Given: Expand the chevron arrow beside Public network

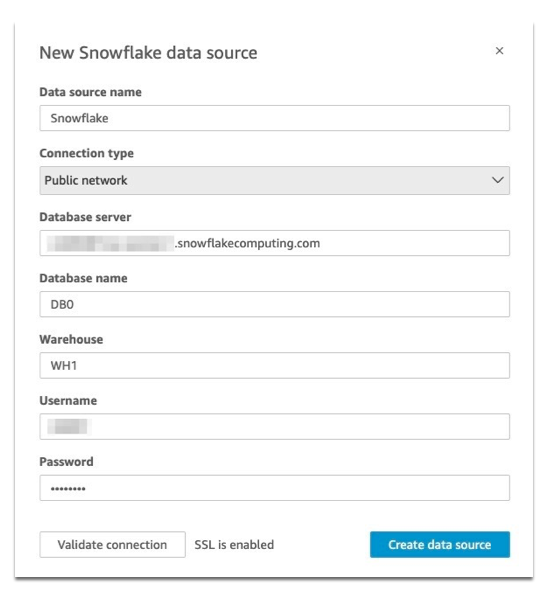Looking at the screenshot, I should (497, 180).
